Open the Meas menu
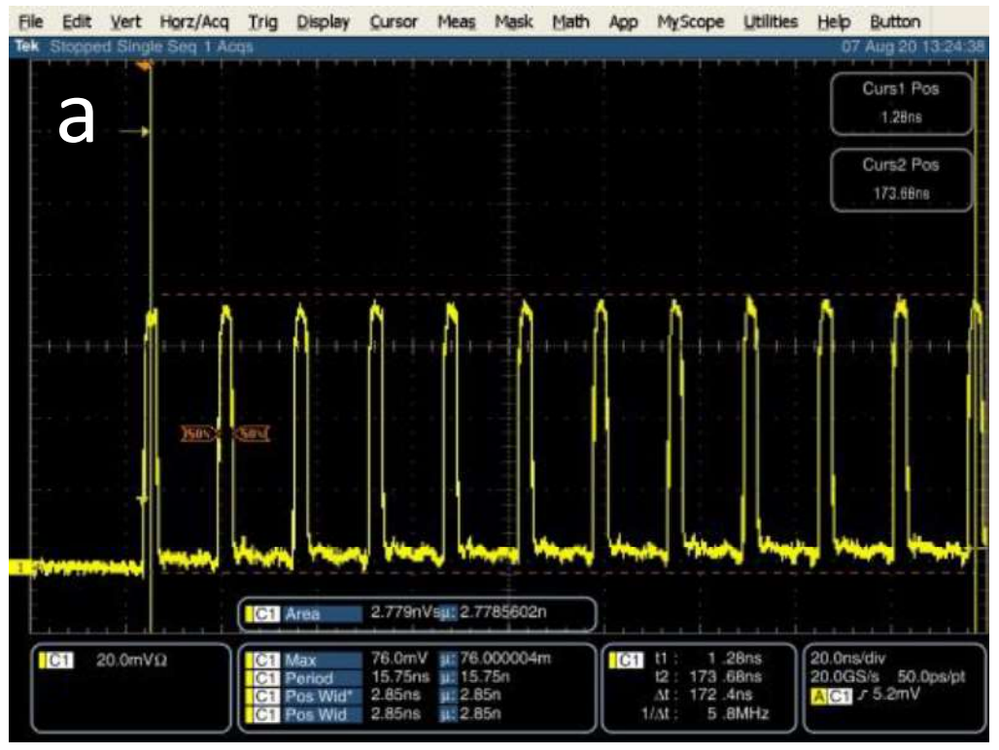Screen dimensions: 999x750 click(456, 22)
